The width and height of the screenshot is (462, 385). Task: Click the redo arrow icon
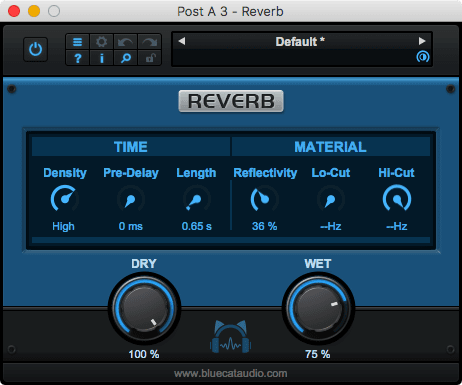[149, 42]
